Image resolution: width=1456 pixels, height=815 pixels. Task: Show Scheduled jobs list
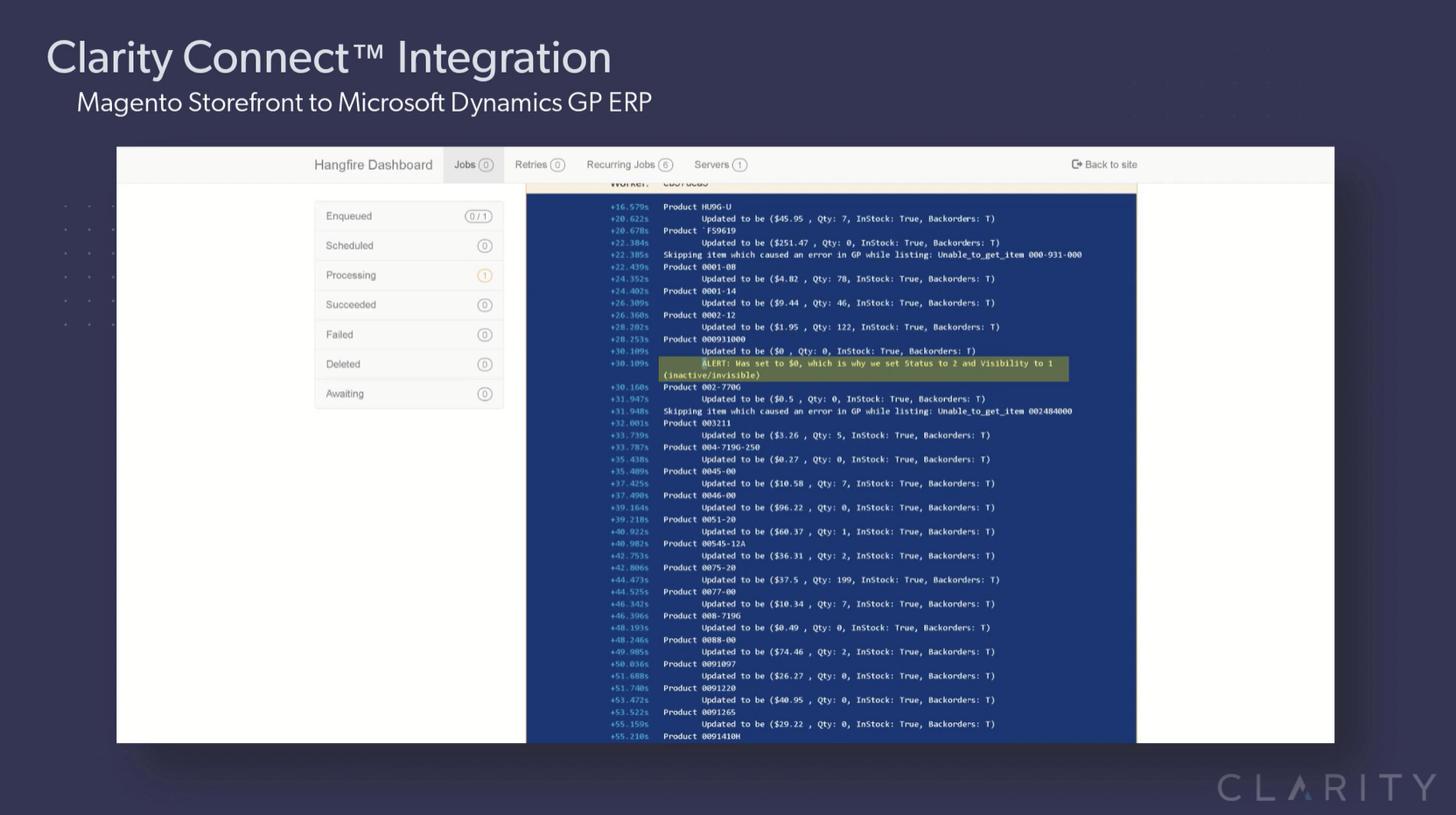coord(409,246)
